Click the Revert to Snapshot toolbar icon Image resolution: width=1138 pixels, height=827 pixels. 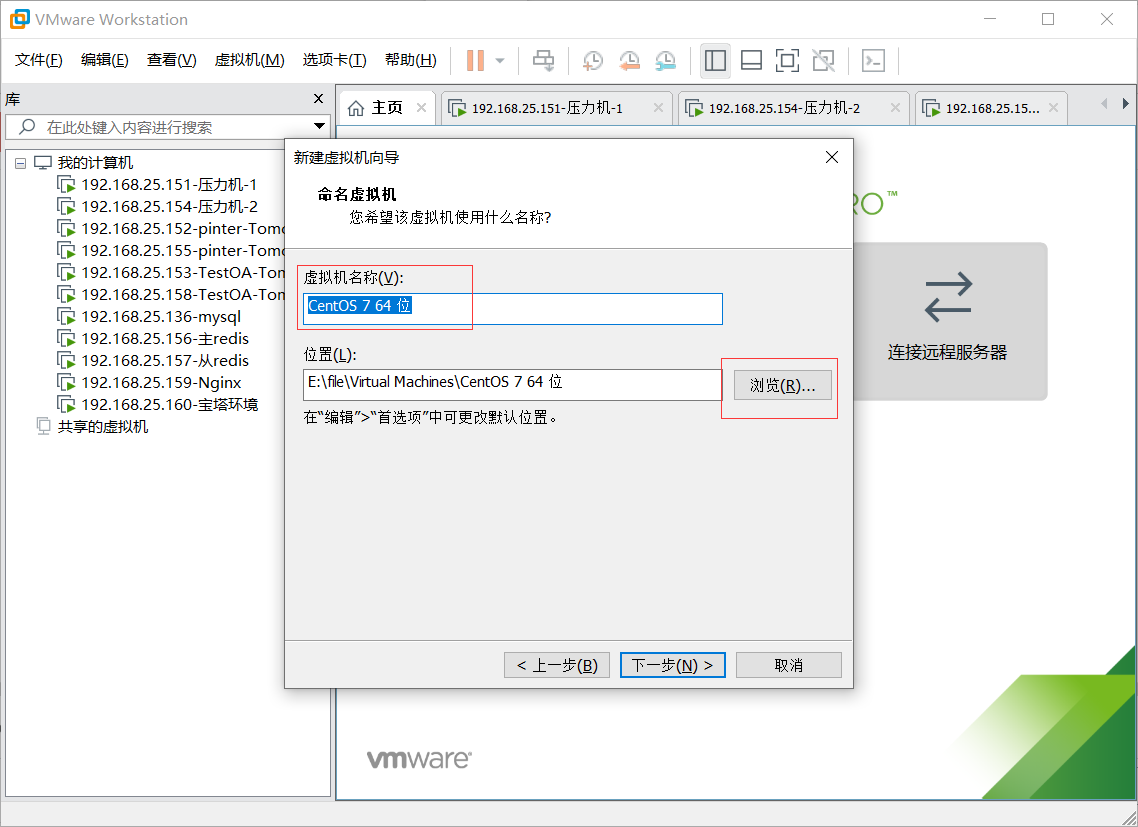(x=629, y=60)
